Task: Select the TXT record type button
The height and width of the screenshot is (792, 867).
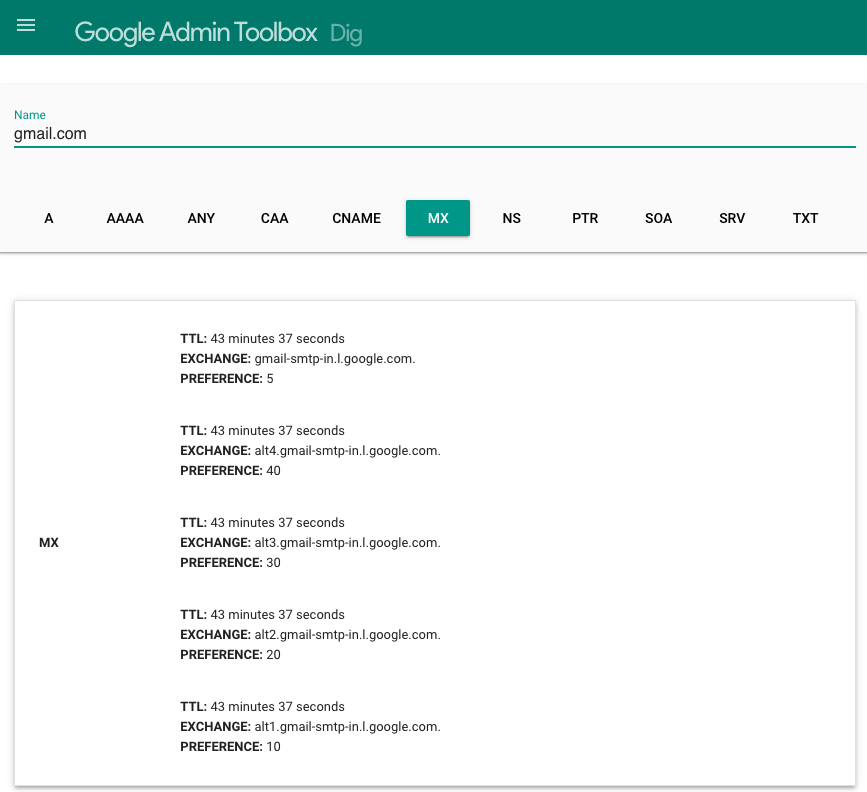Action: (x=805, y=218)
